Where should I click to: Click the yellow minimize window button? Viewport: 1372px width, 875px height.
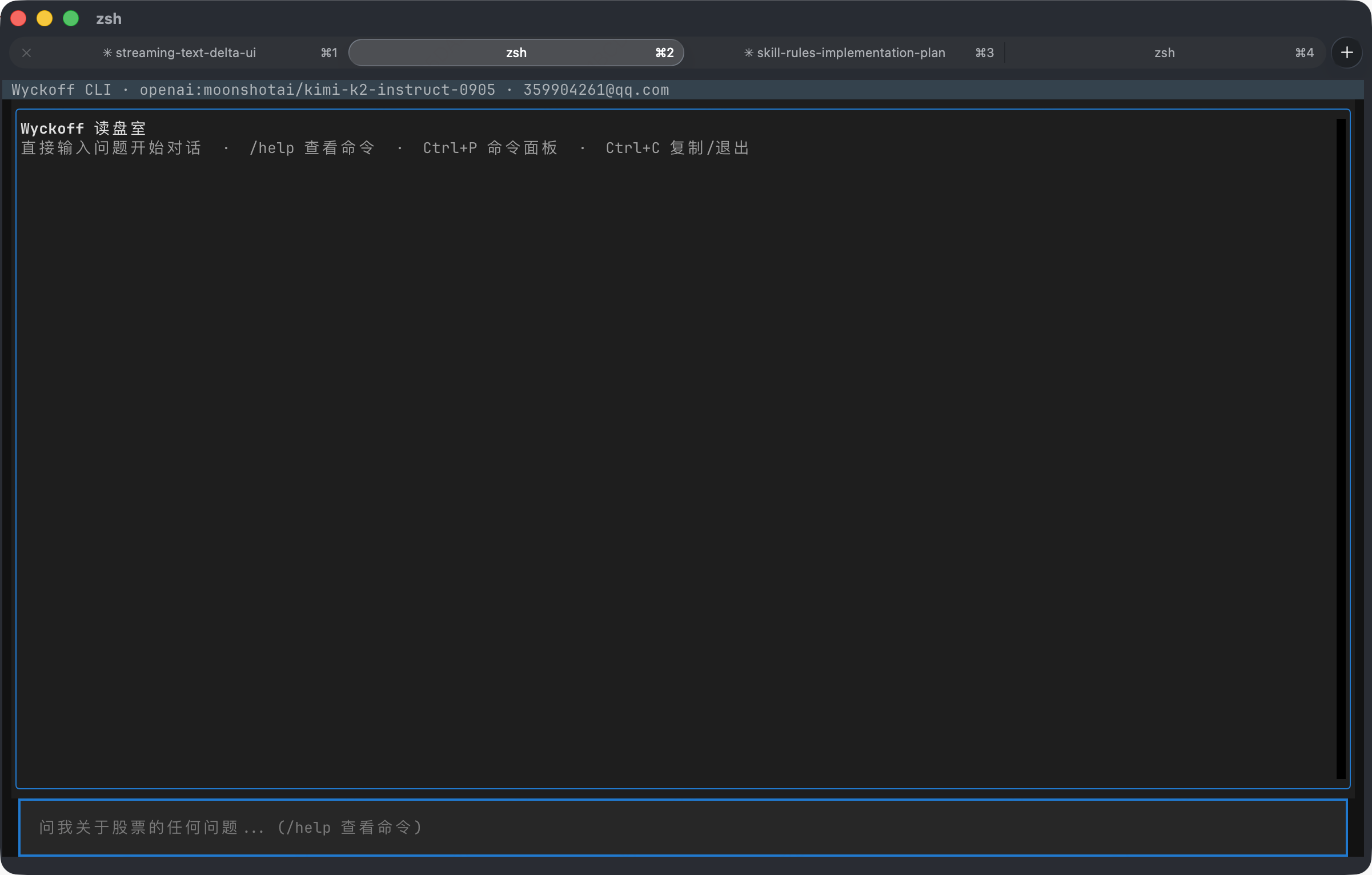(45, 18)
